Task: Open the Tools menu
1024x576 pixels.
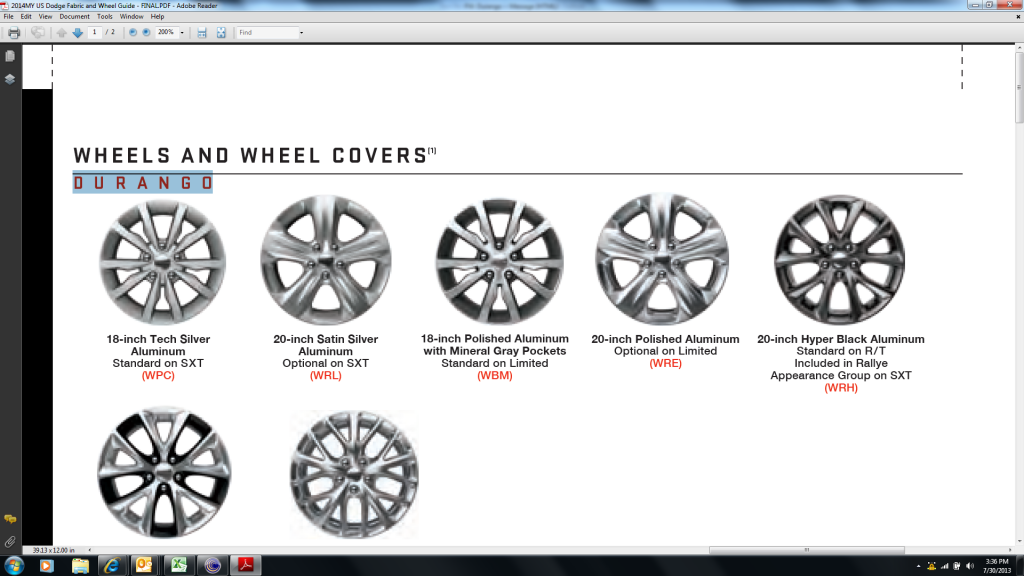Action: [104, 17]
